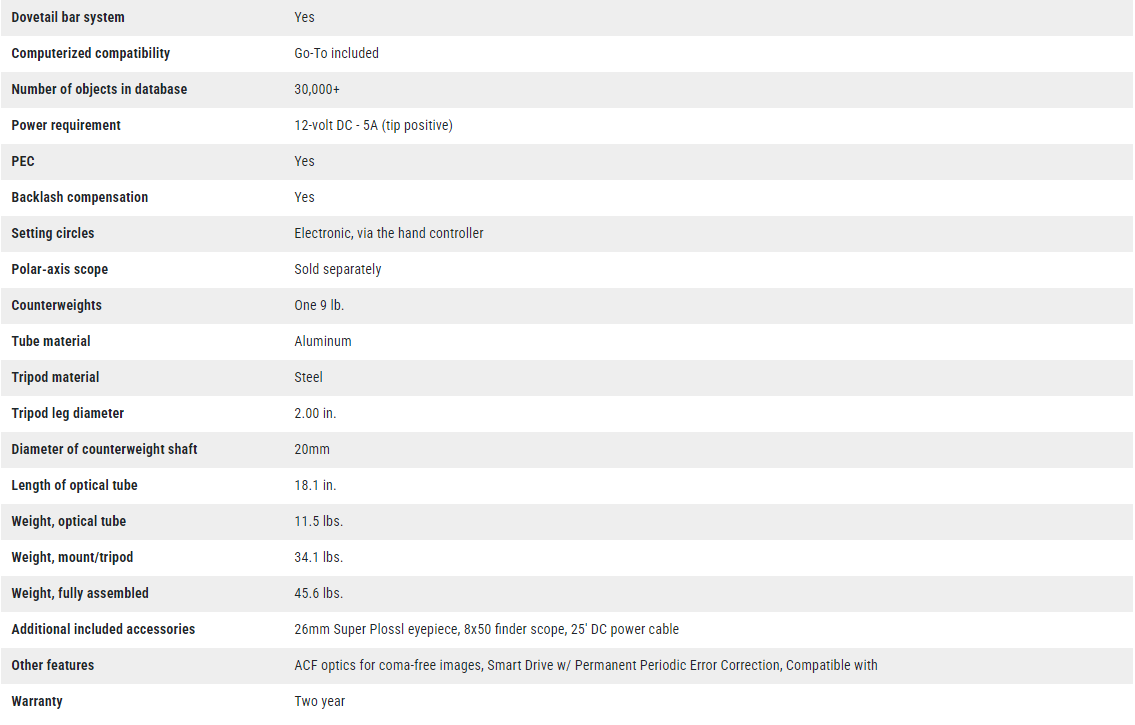Click the 20mm counterweight shaft value
The height and width of the screenshot is (725, 1135).
click(312, 449)
